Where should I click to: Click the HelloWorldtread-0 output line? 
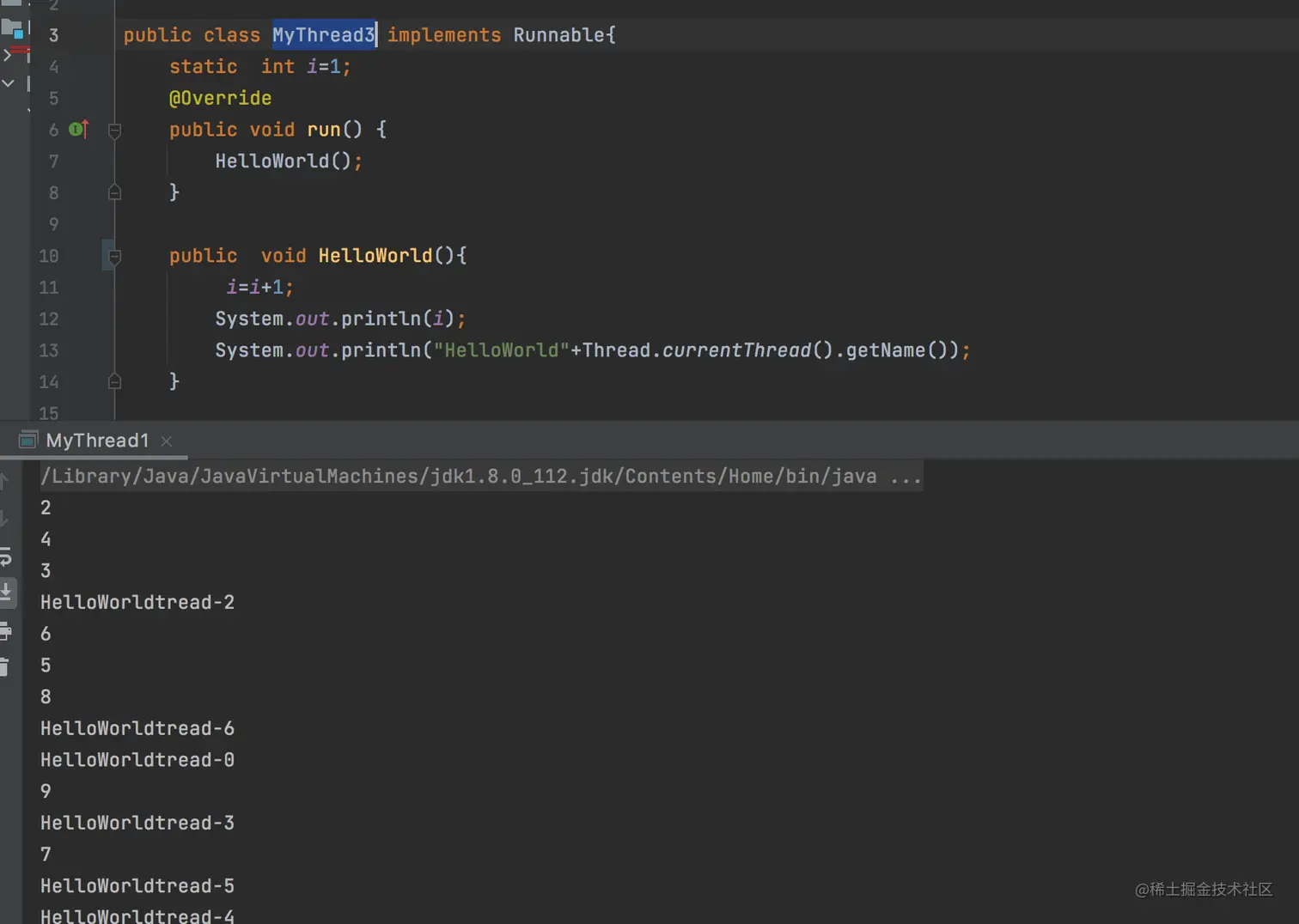coord(137,760)
